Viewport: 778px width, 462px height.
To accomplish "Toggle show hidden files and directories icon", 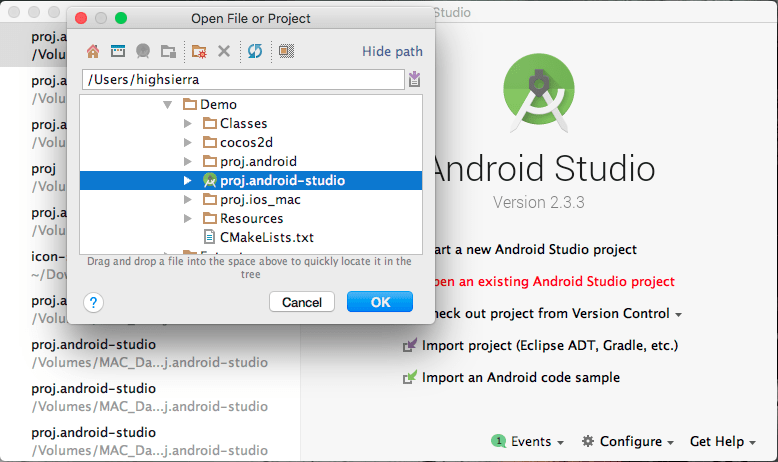I will point(286,51).
